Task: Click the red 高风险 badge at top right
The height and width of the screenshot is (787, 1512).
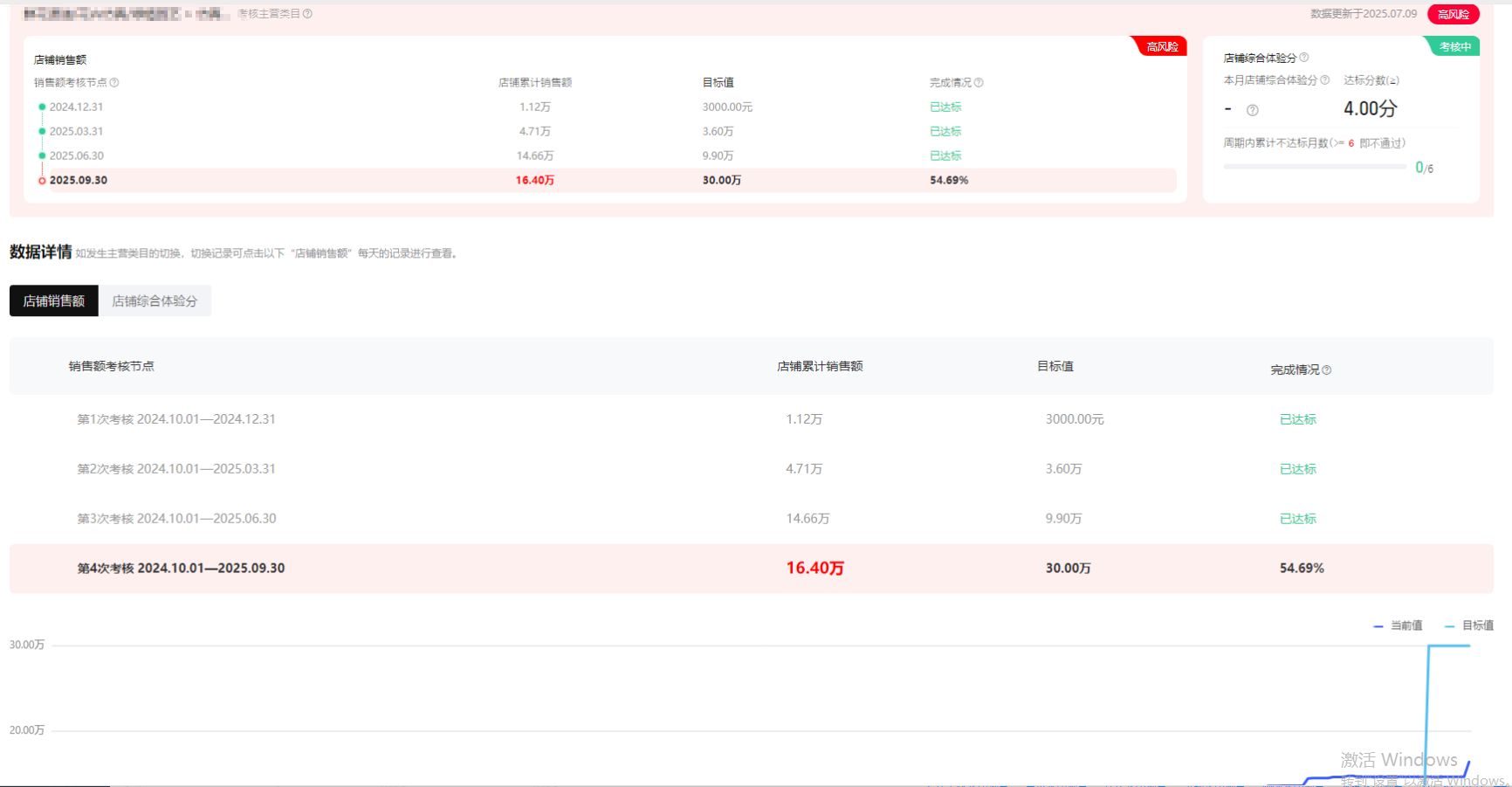Action: (x=1453, y=14)
